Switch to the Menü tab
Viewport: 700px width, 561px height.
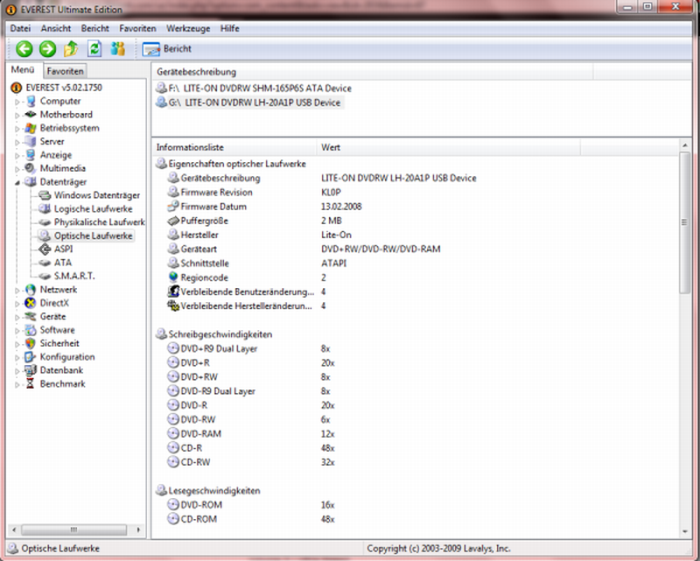point(23,70)
